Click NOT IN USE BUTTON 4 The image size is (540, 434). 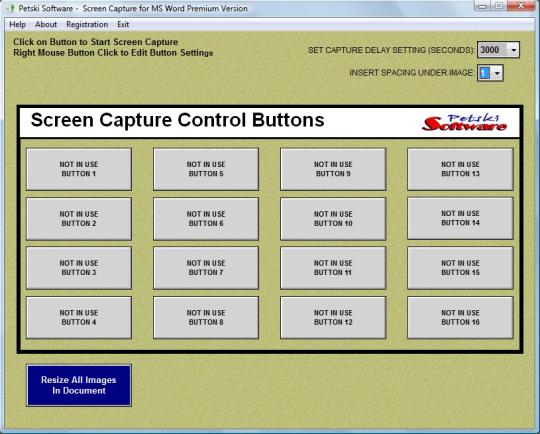click(x=79, y=318)
